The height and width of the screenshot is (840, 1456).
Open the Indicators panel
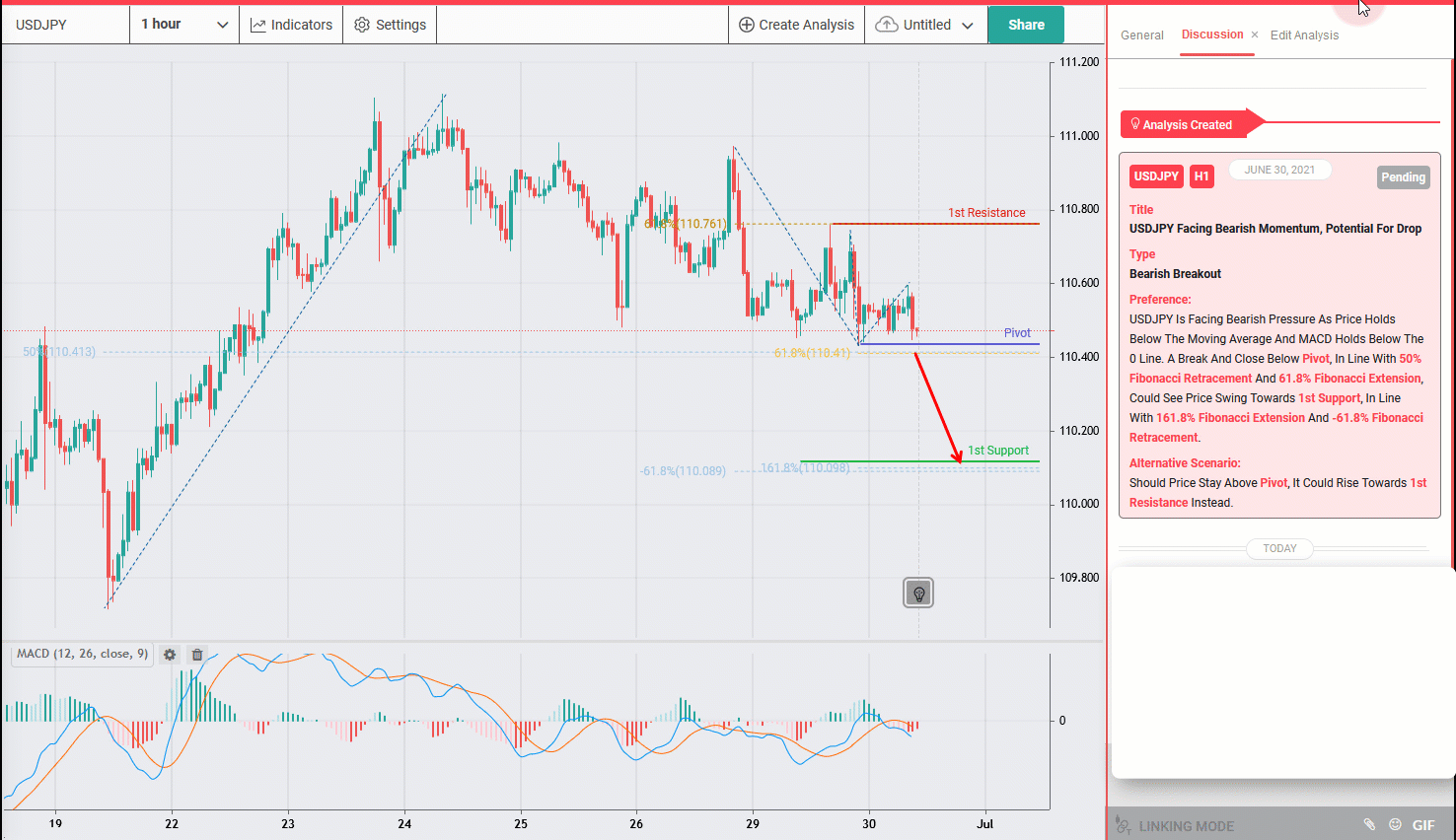point(291,25)
